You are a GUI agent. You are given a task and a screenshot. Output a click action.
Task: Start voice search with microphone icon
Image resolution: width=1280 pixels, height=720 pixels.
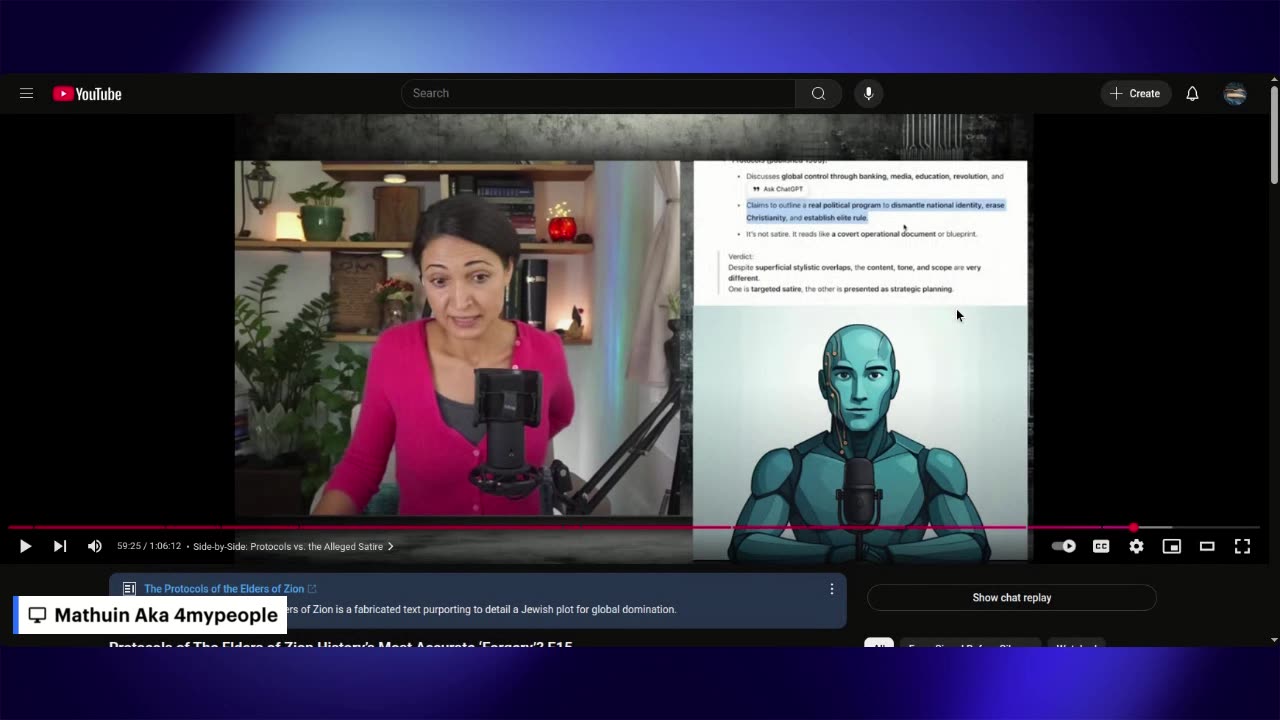pos(868,93)
